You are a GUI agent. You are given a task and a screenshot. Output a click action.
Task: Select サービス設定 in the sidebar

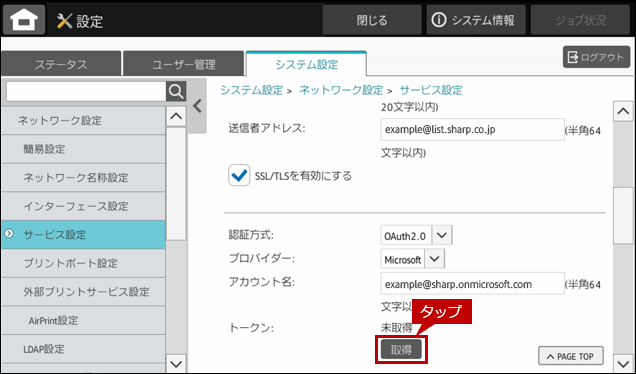tap(83, 234)
